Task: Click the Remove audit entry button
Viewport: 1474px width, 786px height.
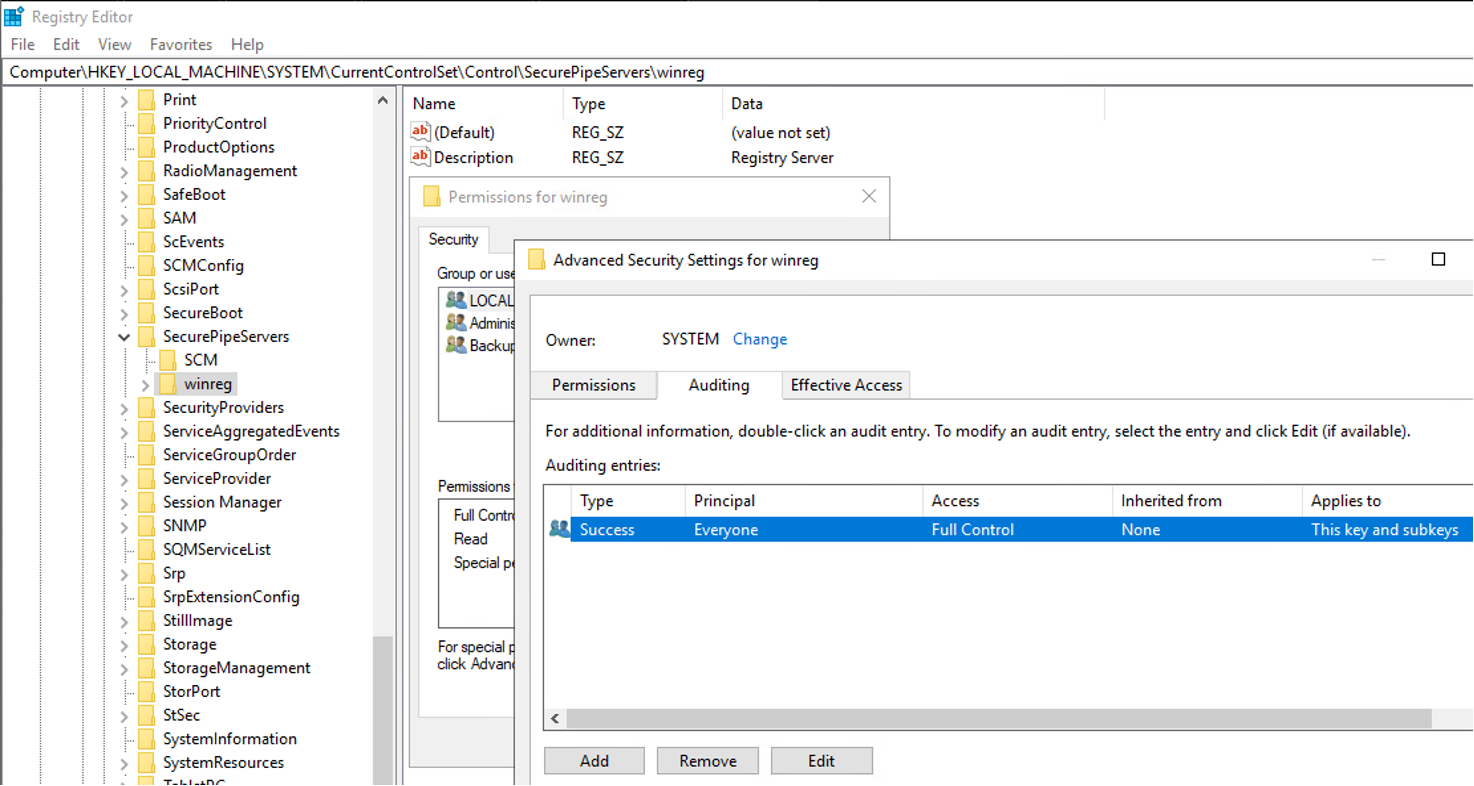Action: (x=708, y=761)
